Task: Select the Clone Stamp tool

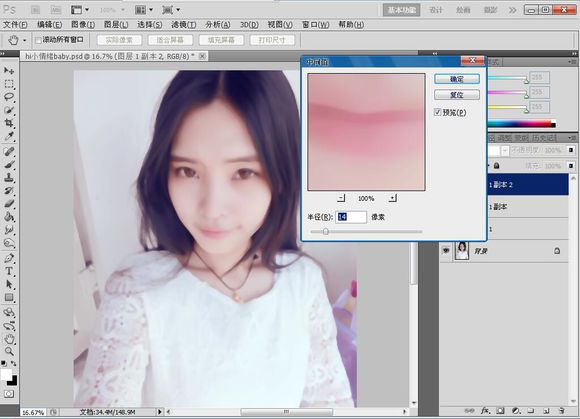Action: click(9, 177)
